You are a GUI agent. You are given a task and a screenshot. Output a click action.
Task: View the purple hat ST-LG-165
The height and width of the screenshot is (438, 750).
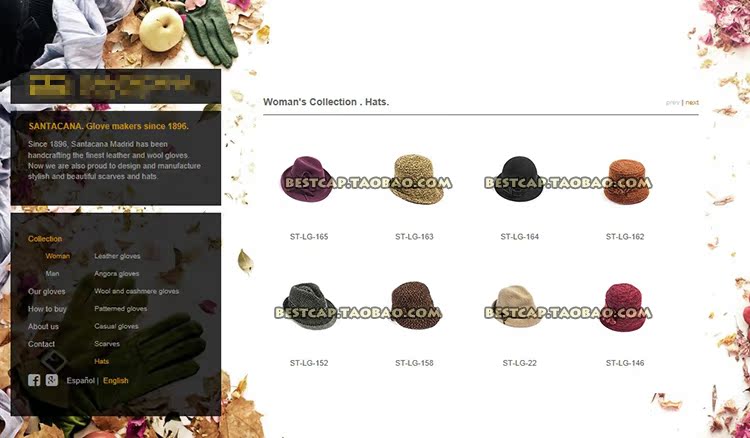click(x=307, y=179)
